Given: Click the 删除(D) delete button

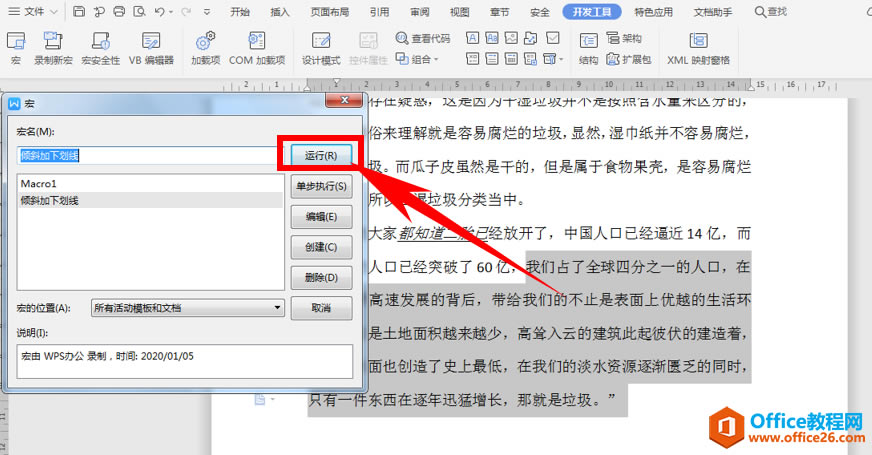Looking at the screenshot, I should click(321, 278).
